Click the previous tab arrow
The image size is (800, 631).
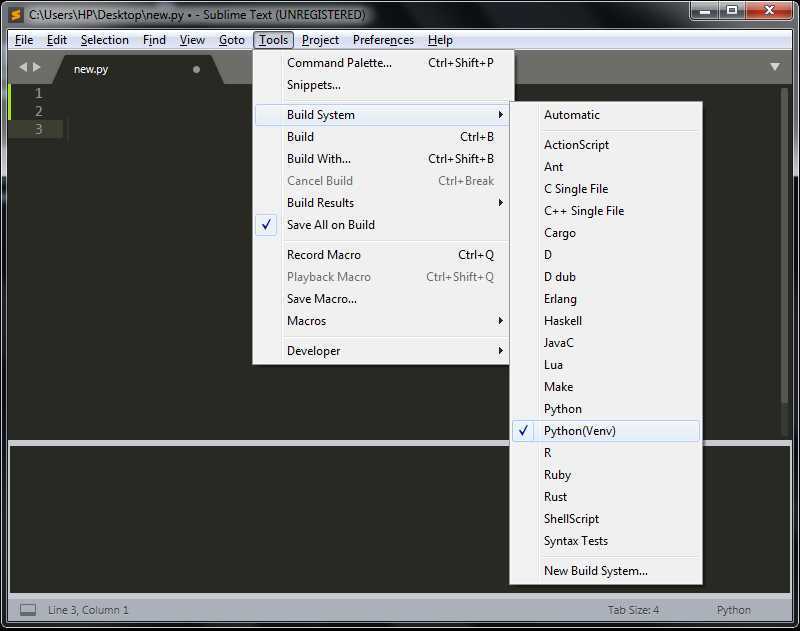pos(23,67)
